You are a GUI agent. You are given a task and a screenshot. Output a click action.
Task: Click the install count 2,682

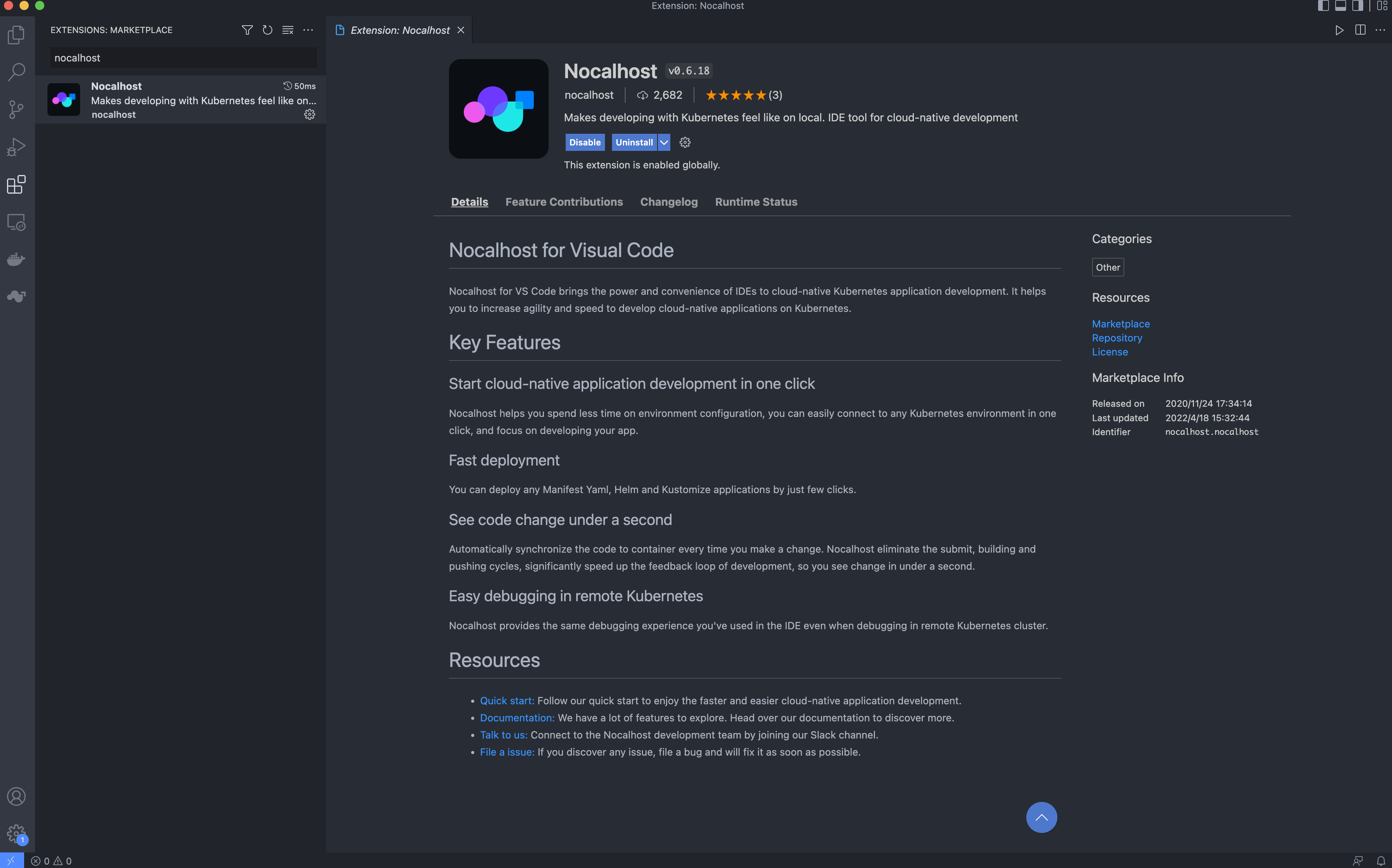[659, 95]
